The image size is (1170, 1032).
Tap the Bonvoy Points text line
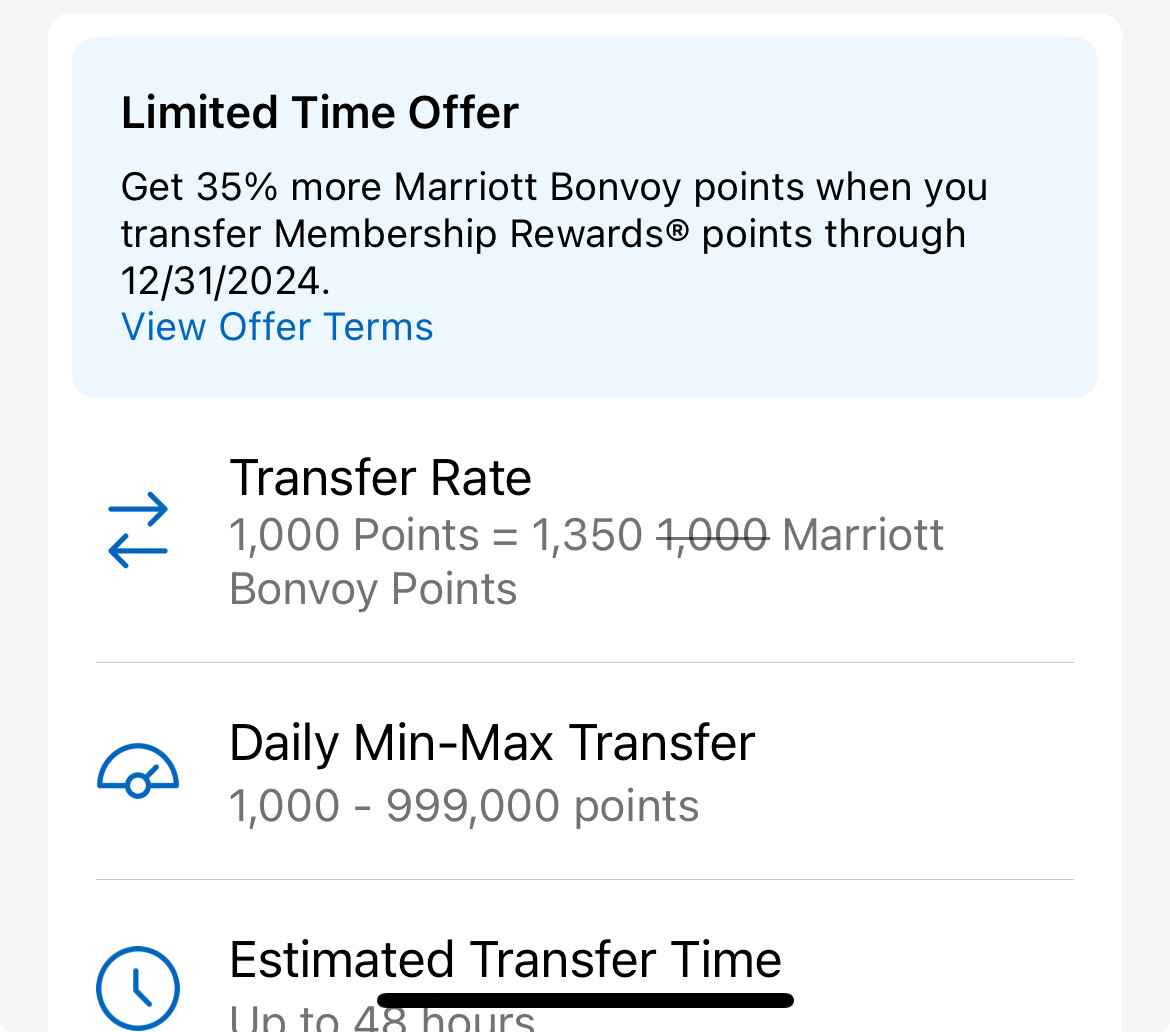pos(373,590)
